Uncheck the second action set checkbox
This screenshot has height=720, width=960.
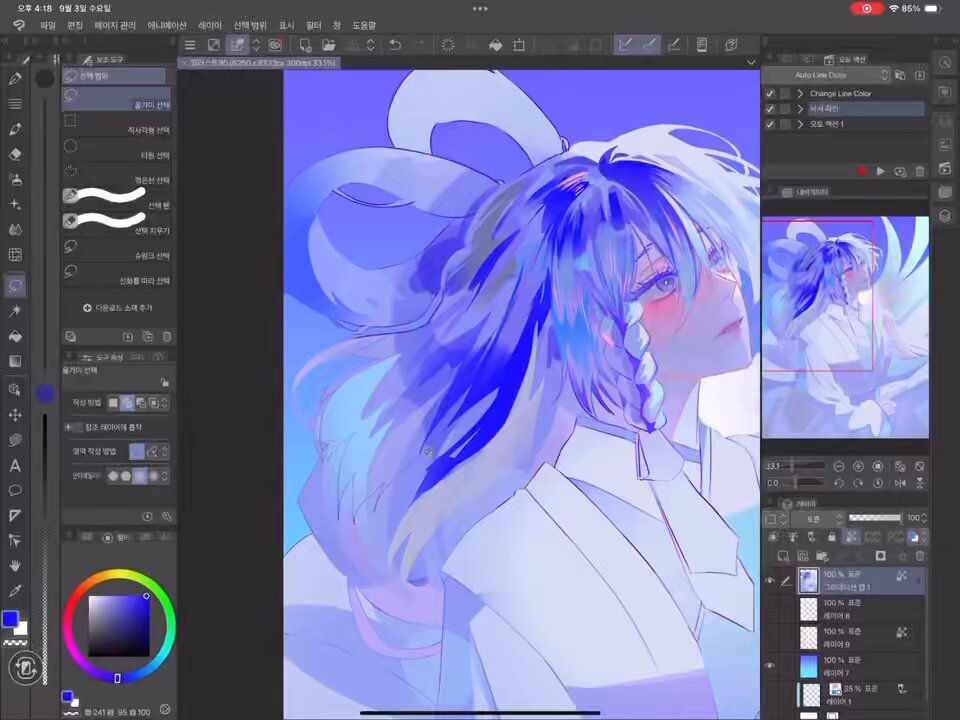[770, 109]
